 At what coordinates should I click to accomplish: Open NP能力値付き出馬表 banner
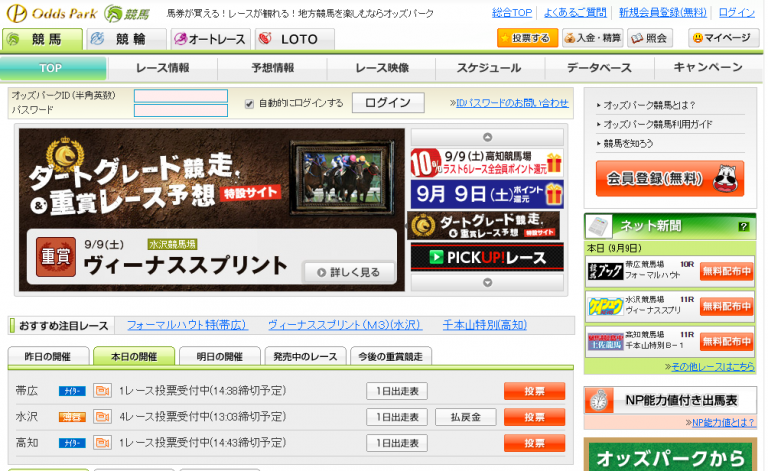[670, 400]
